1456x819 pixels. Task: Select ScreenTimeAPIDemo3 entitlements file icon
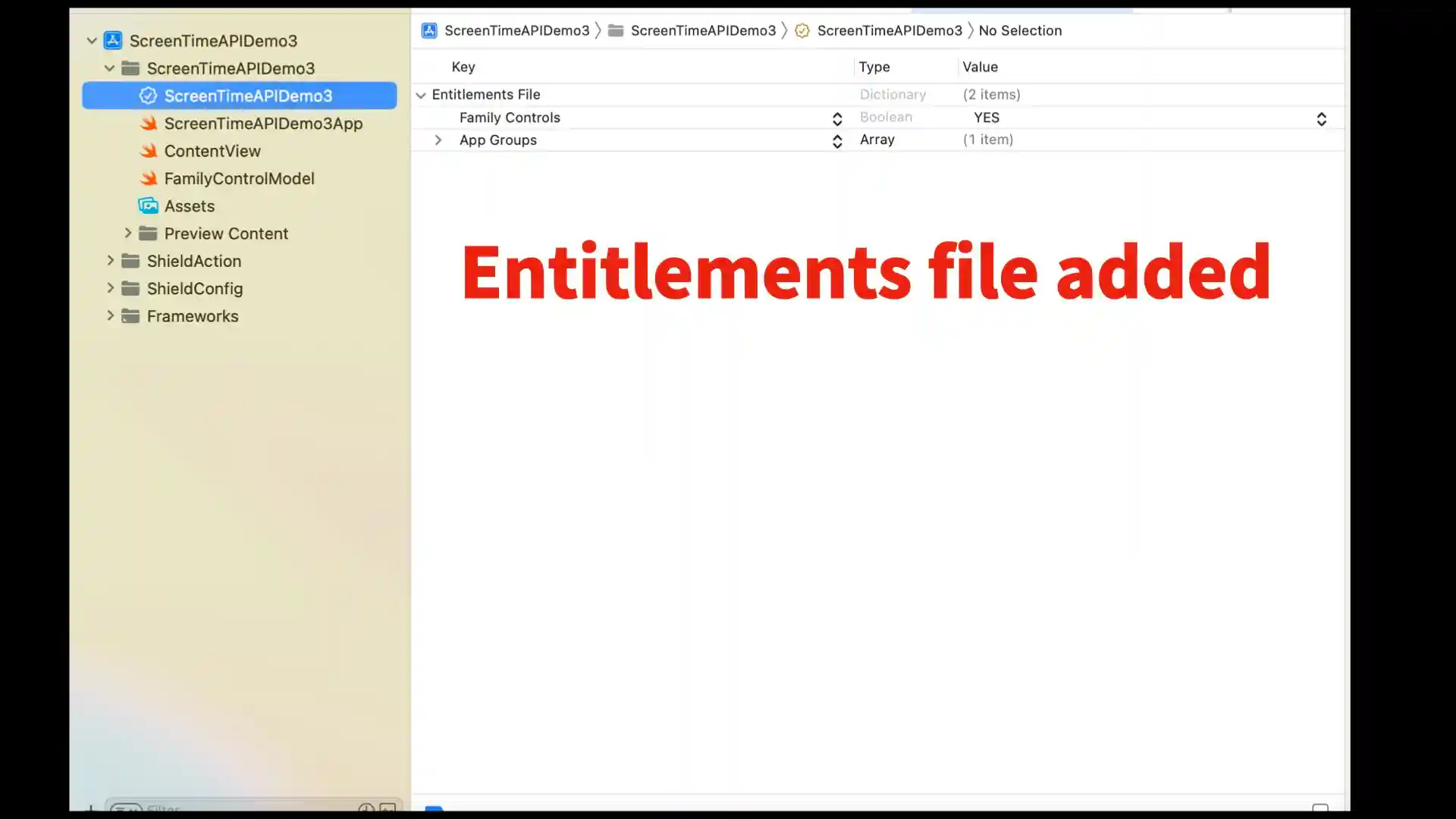[x=148, y=96]
